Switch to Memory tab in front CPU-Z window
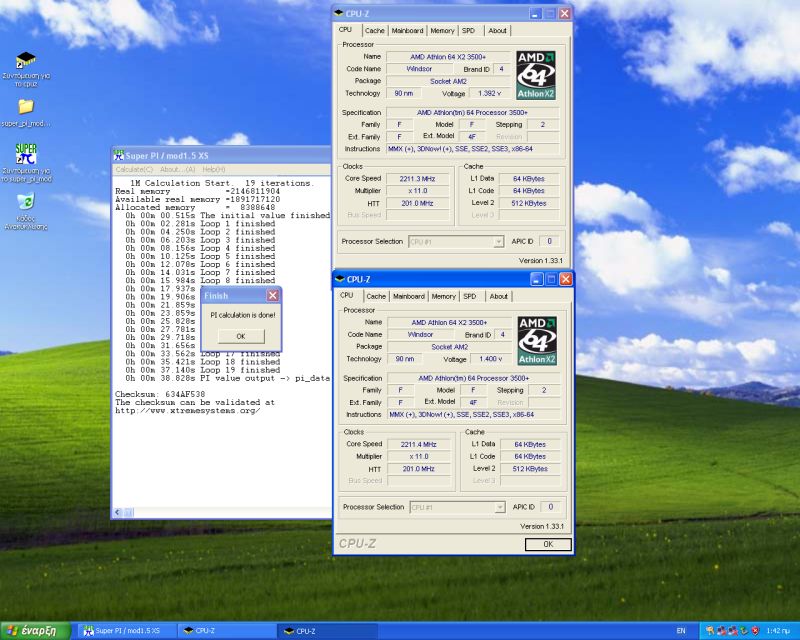The height and width of the screenshot is (640, 800). [x=443, y=297]
